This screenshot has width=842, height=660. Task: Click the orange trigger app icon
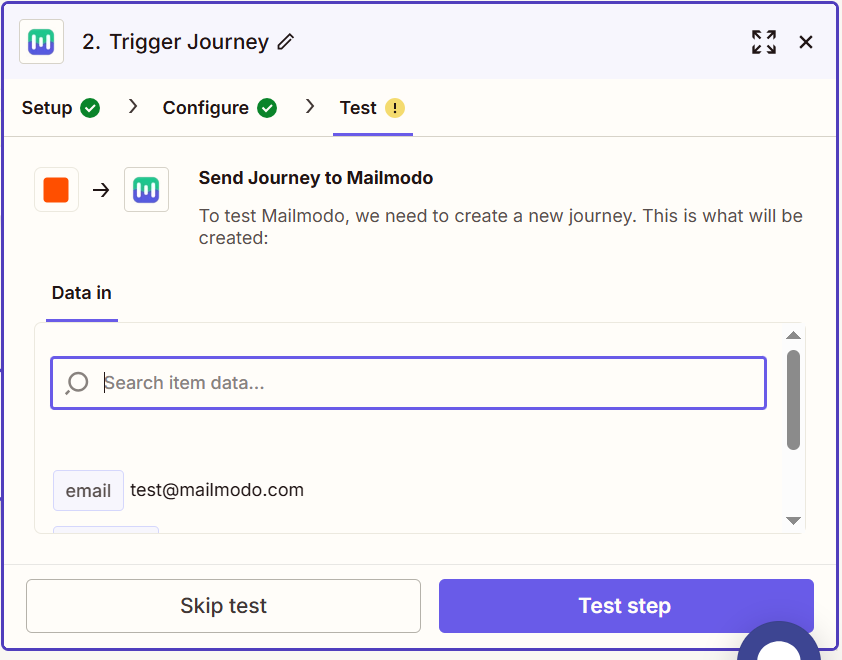[56, 190]
